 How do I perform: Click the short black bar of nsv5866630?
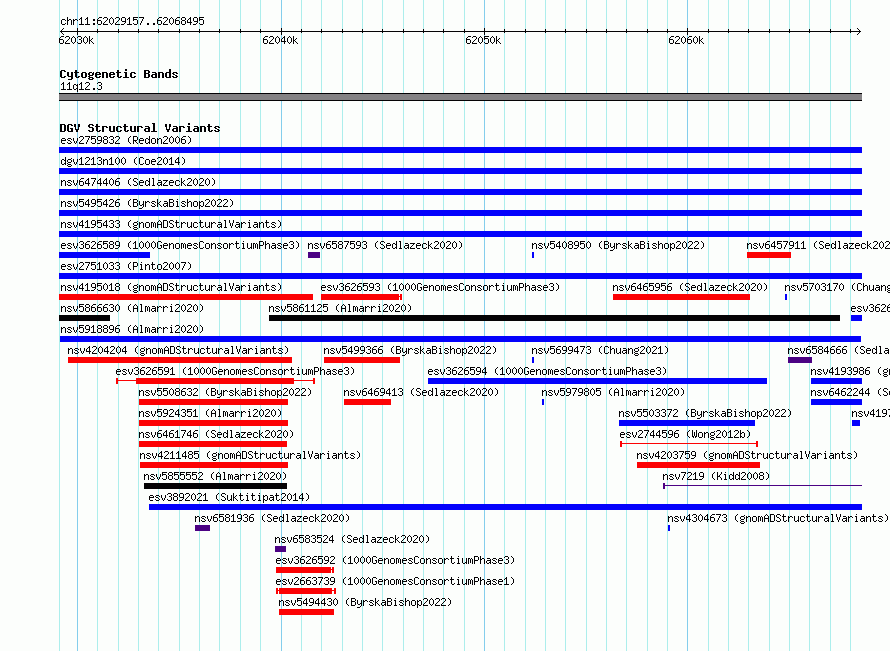click(85, 318)
